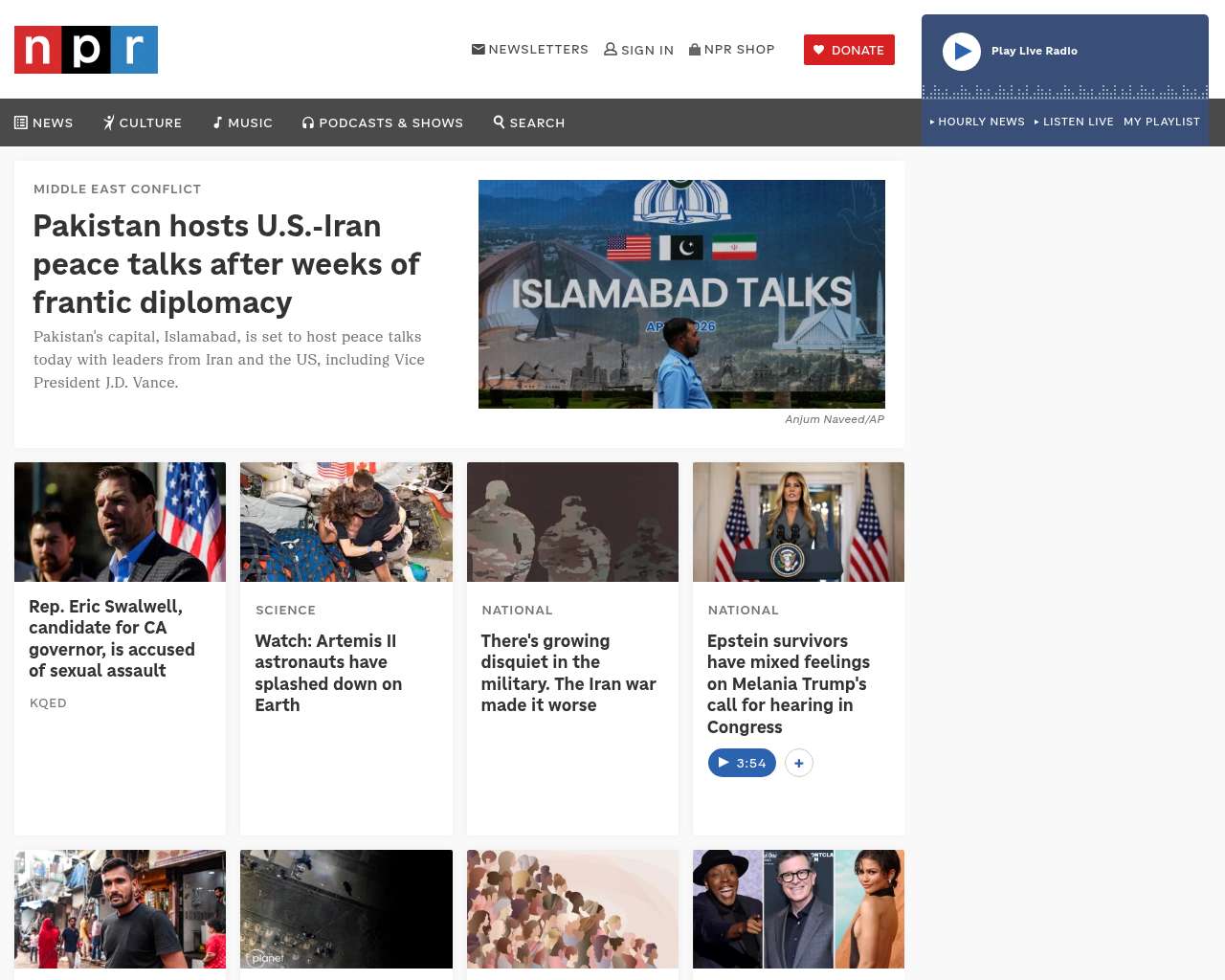Expand Listen Live in player
This screenshot has height=980, width=1225.
[x=1074, y=122]
